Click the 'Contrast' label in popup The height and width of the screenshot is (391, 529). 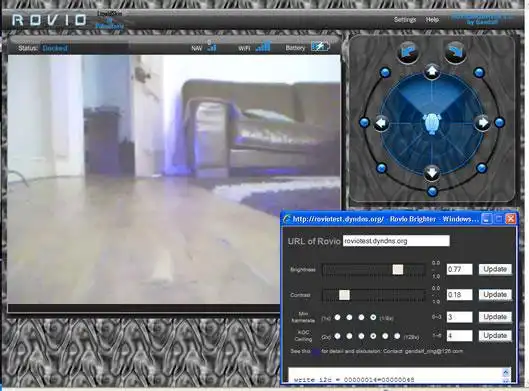(300, 295)
